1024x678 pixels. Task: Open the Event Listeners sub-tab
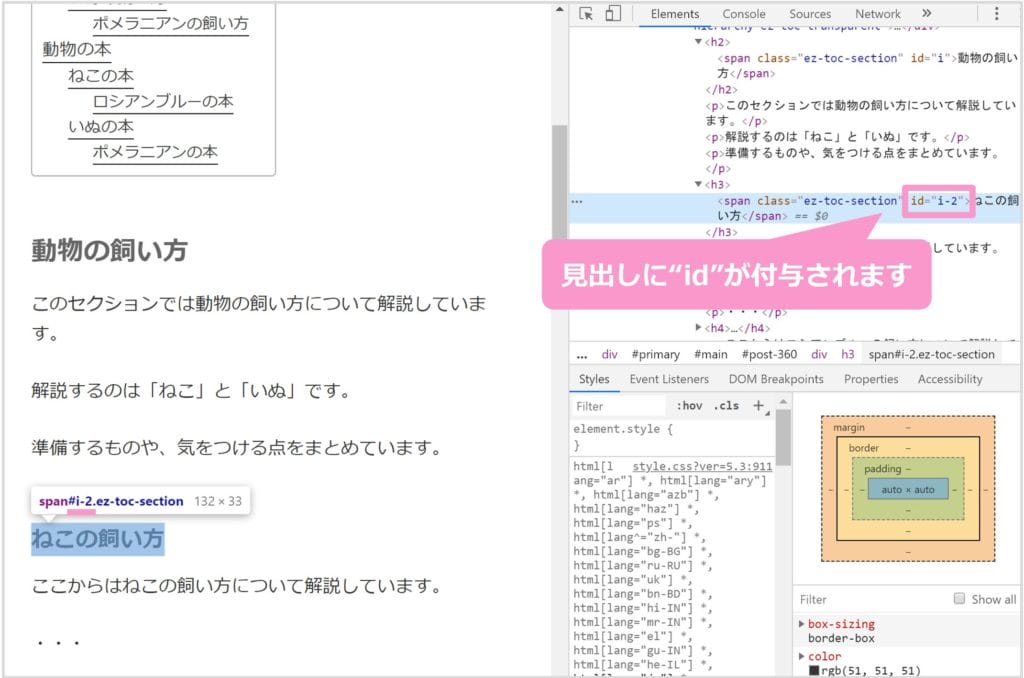(669, 379)
